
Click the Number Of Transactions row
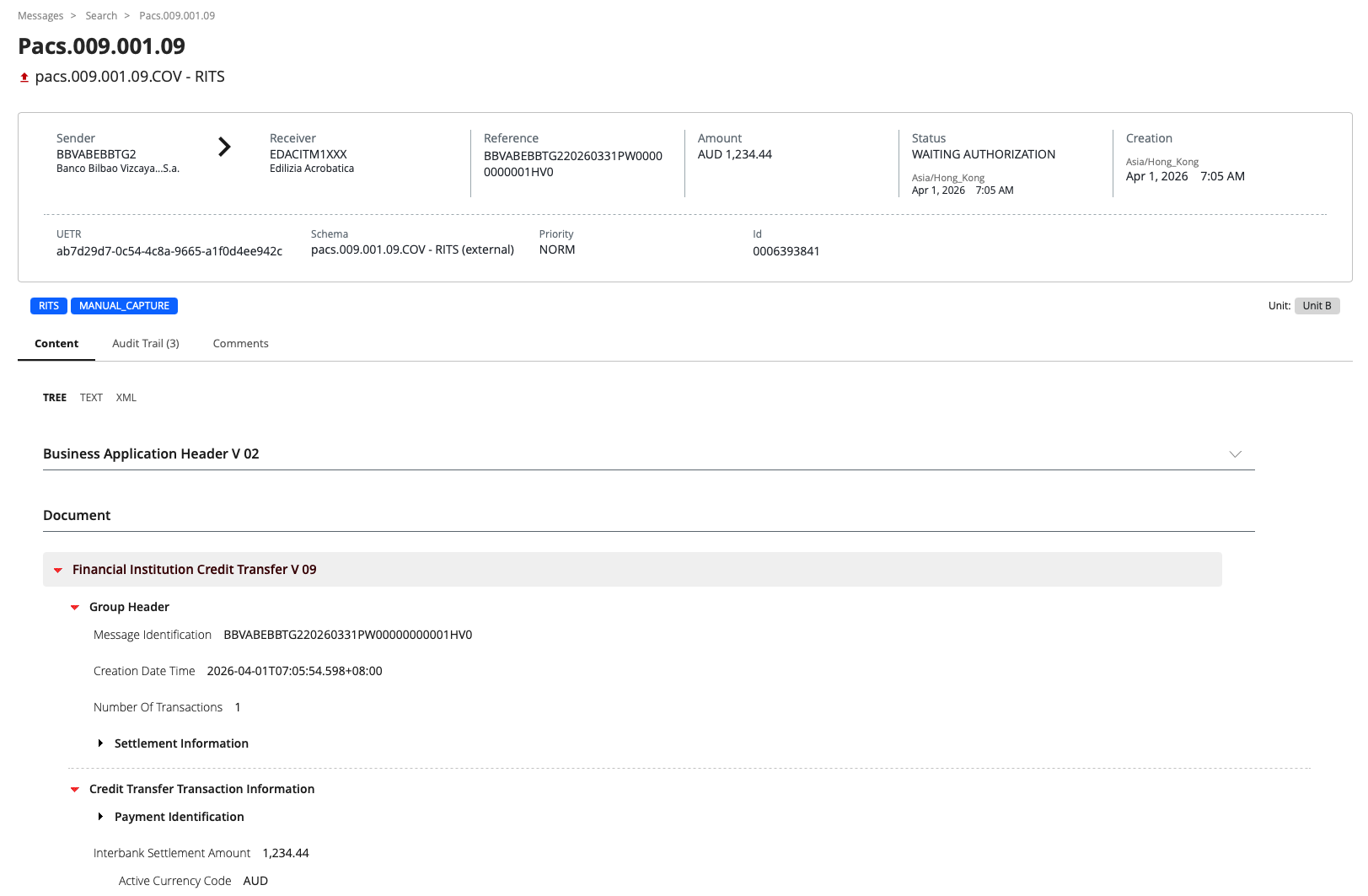(x=167, y=707)
